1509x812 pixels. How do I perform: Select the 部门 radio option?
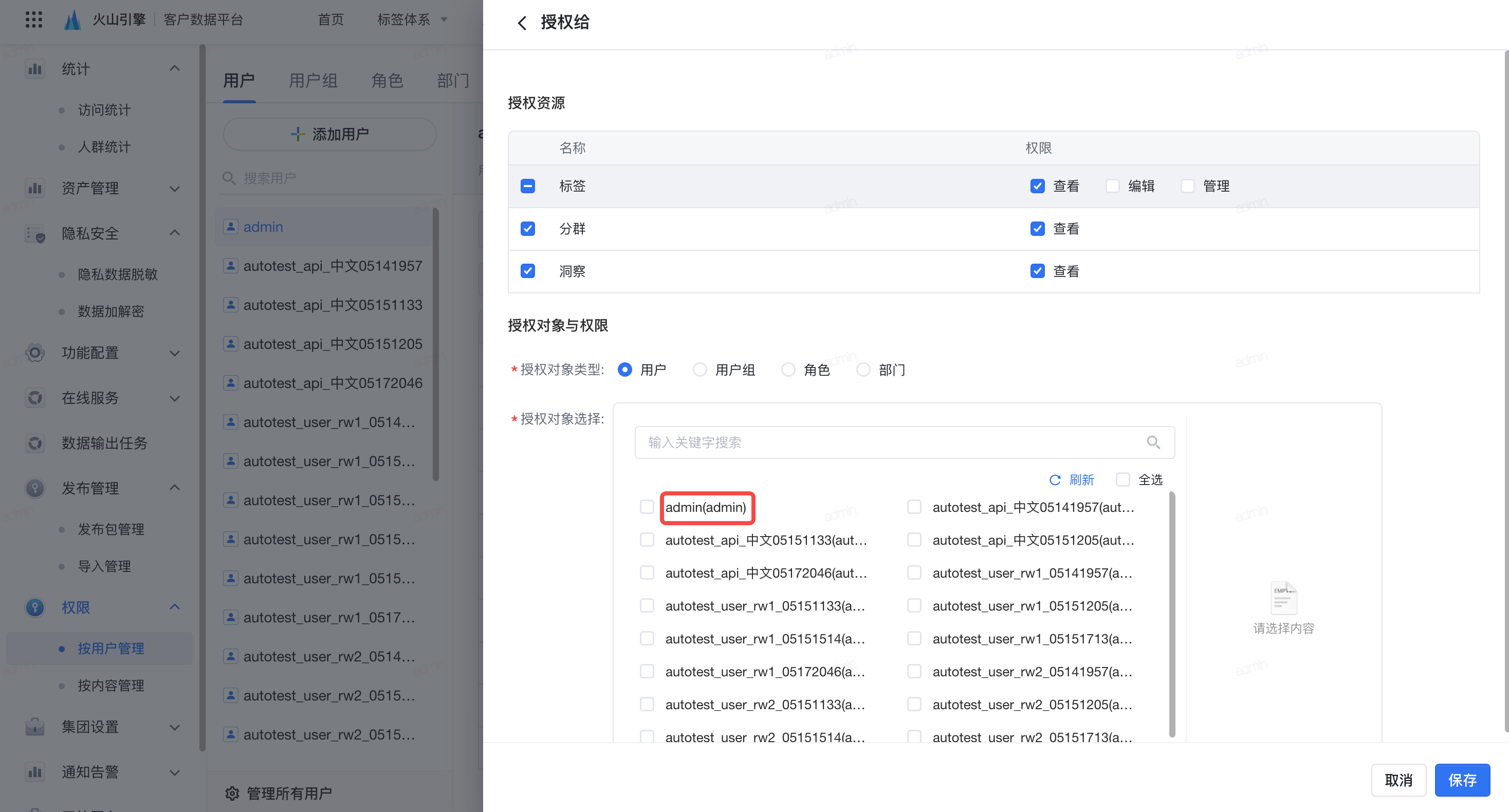click(863, 370)
